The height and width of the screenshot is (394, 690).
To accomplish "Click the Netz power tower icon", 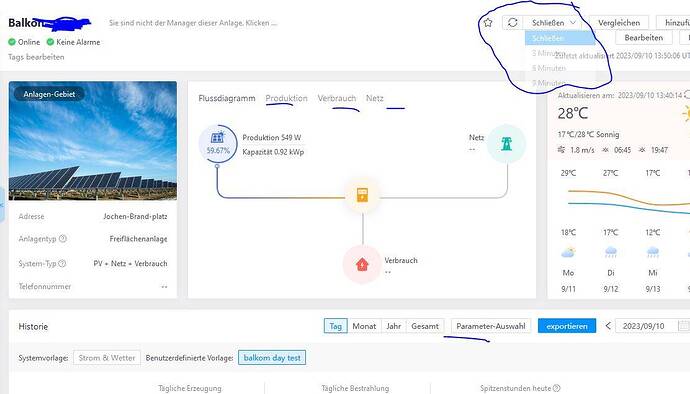I will [506, 144].
